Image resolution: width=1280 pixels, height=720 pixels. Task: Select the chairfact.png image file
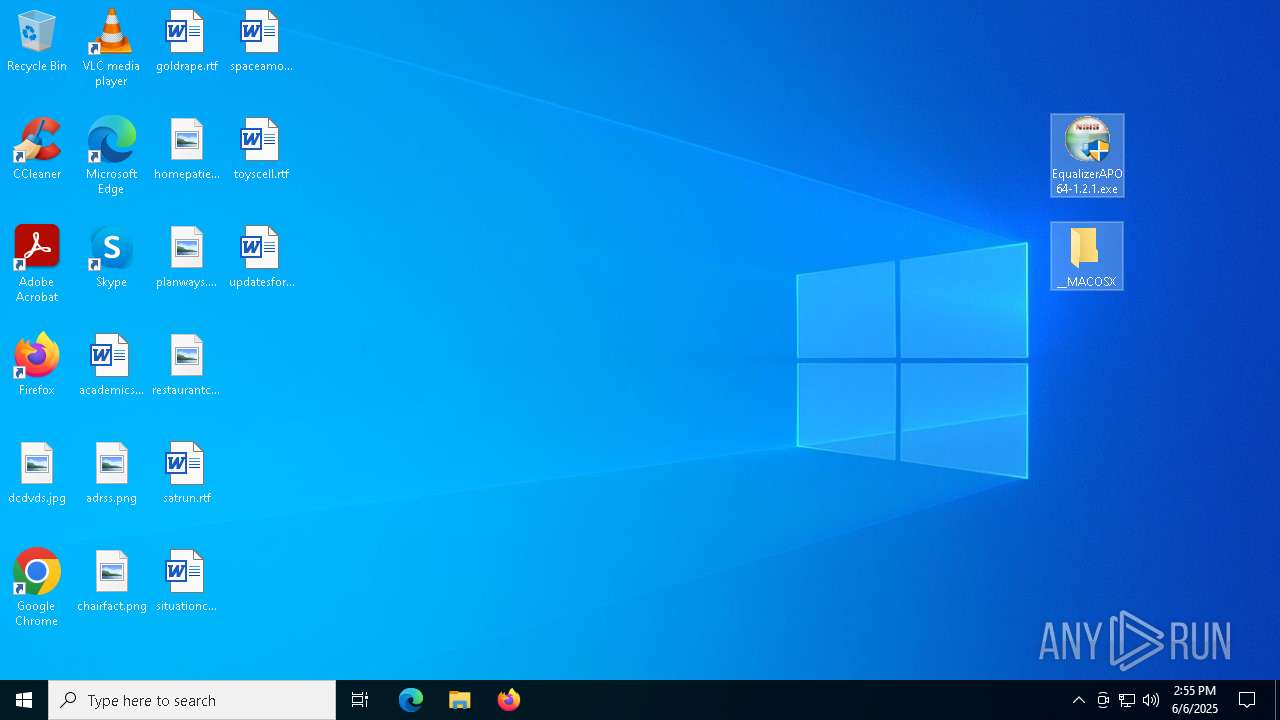point(111,582)
